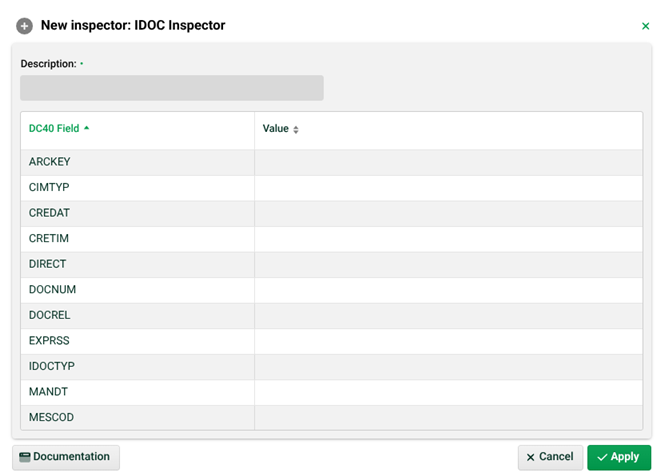Click the Value column header

click(x=276, y=129)
